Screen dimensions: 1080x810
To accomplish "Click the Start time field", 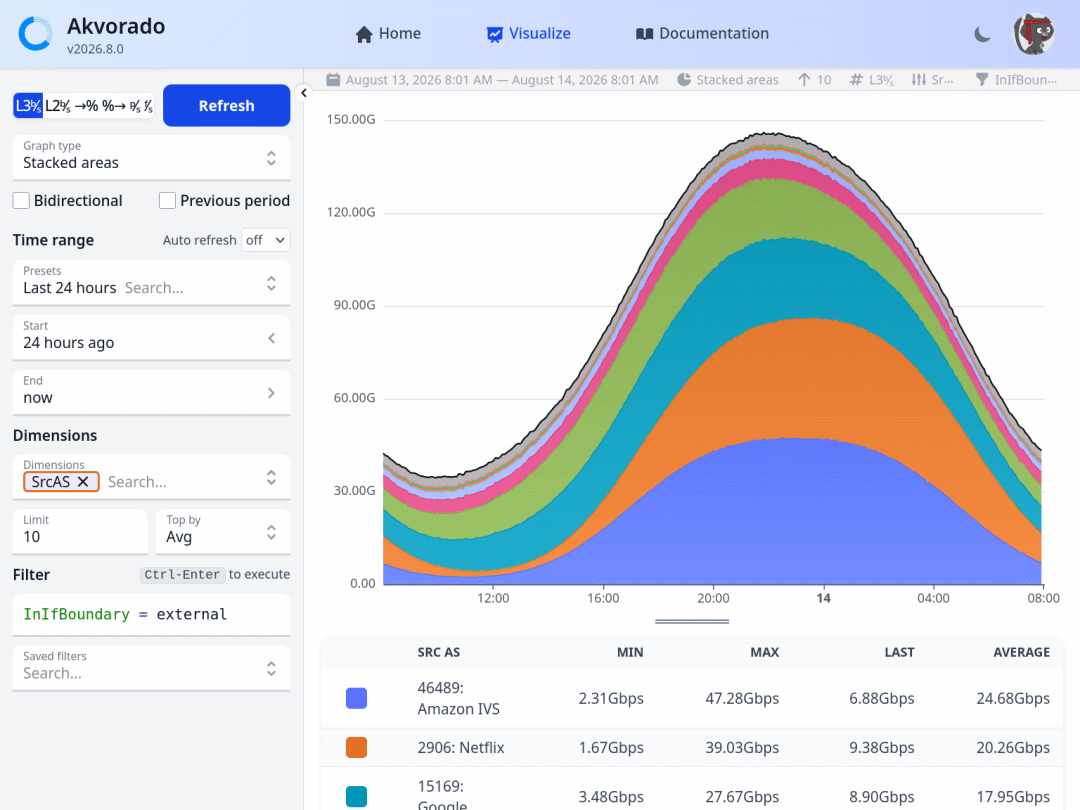I will pos(152,338).
